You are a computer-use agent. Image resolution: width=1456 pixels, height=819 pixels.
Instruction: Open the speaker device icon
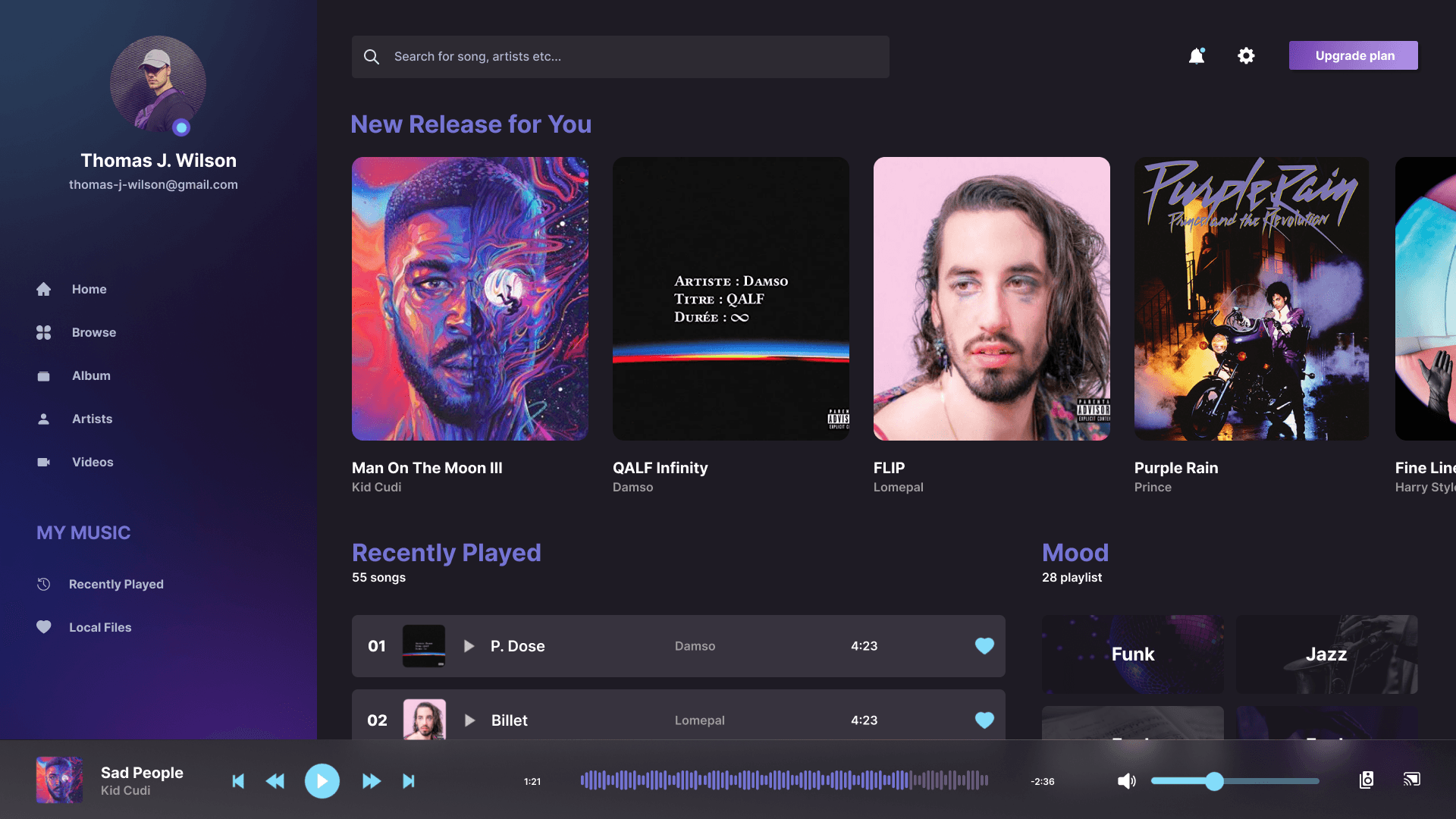[1367, 780]
